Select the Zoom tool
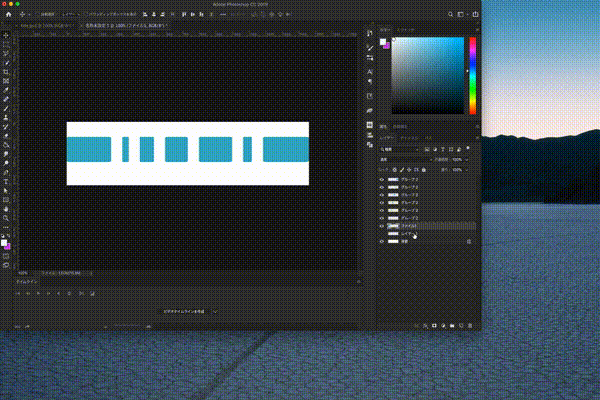 point(7,217)
